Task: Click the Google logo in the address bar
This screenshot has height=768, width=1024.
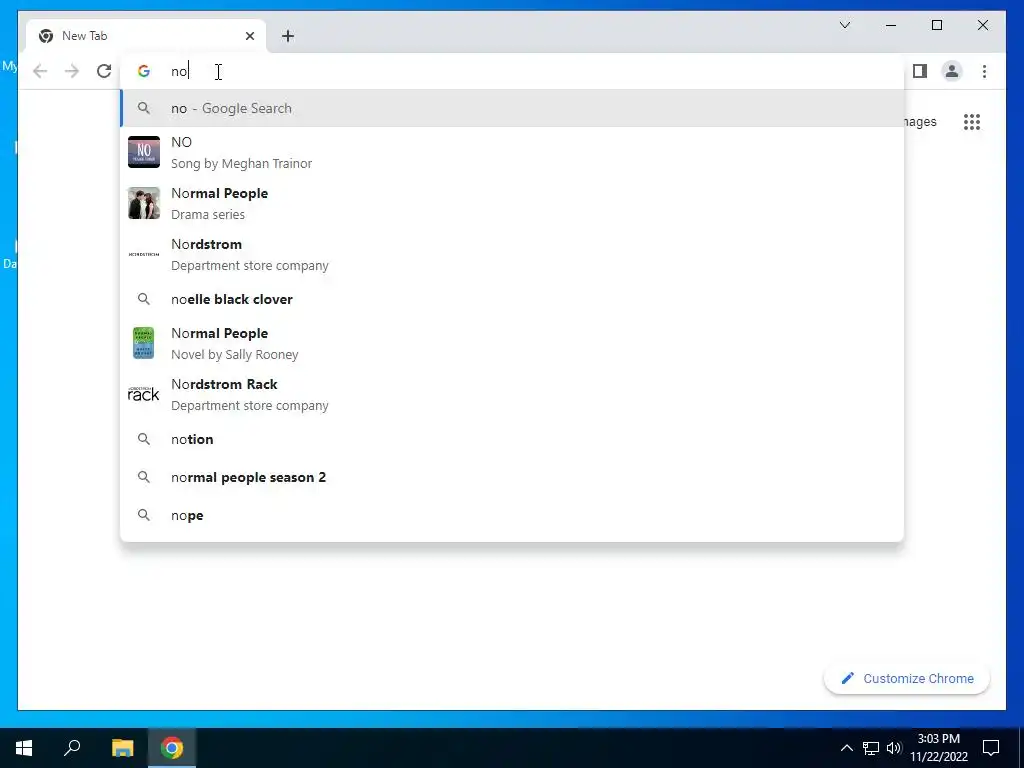Action: [144, 71]
